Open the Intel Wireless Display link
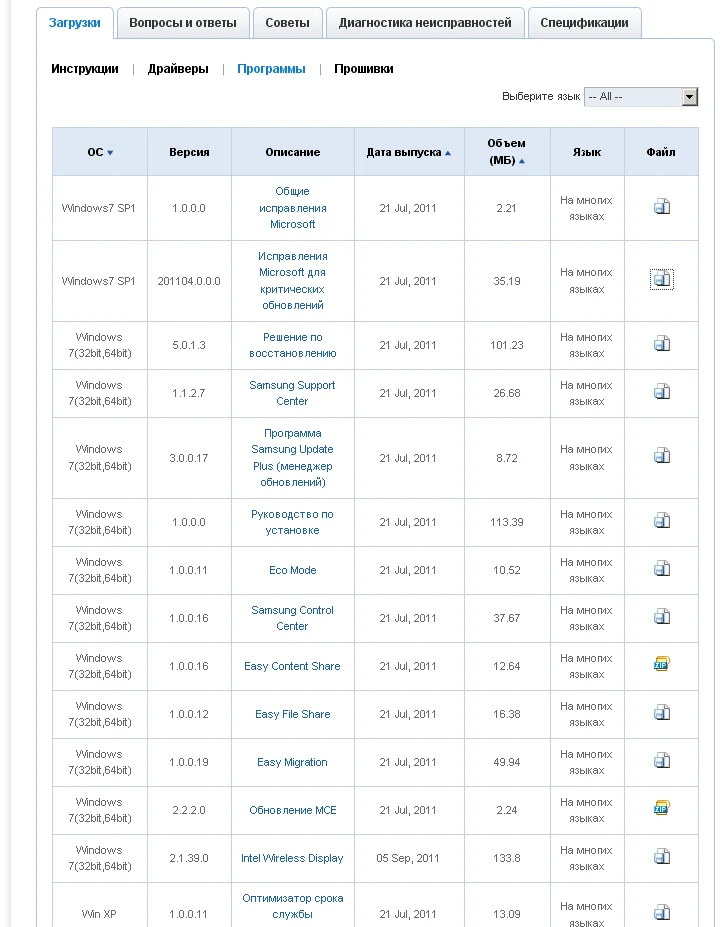This screenshot has height=927, width=725. tap(292, 858)
